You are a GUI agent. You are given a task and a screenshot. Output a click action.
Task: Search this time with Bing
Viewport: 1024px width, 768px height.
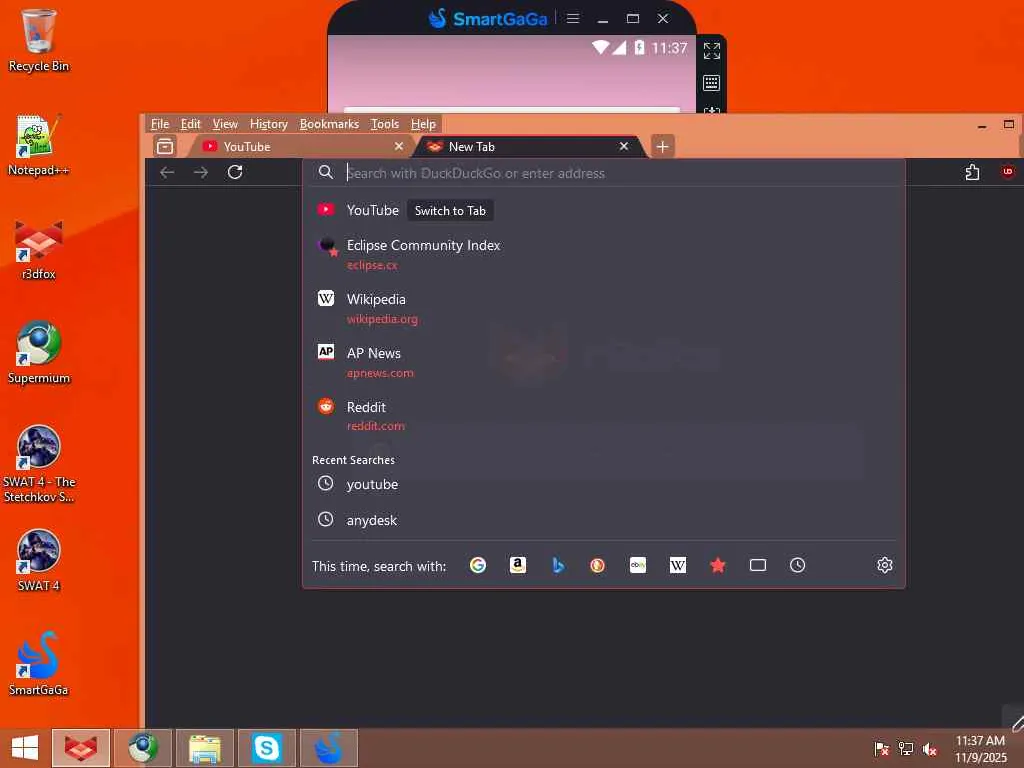click(x=558, y=565)
